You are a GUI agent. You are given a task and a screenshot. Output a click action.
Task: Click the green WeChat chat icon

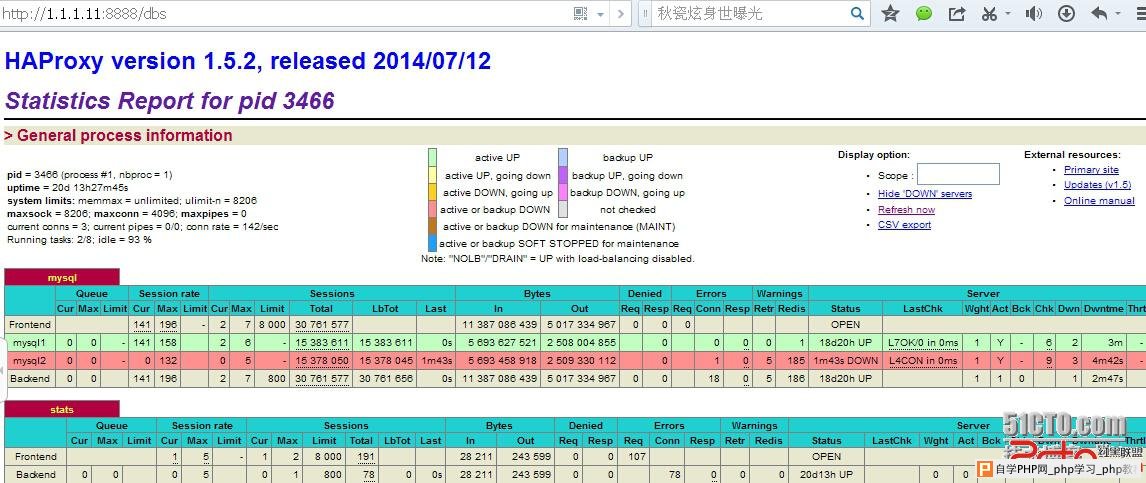tap(924, 14)
